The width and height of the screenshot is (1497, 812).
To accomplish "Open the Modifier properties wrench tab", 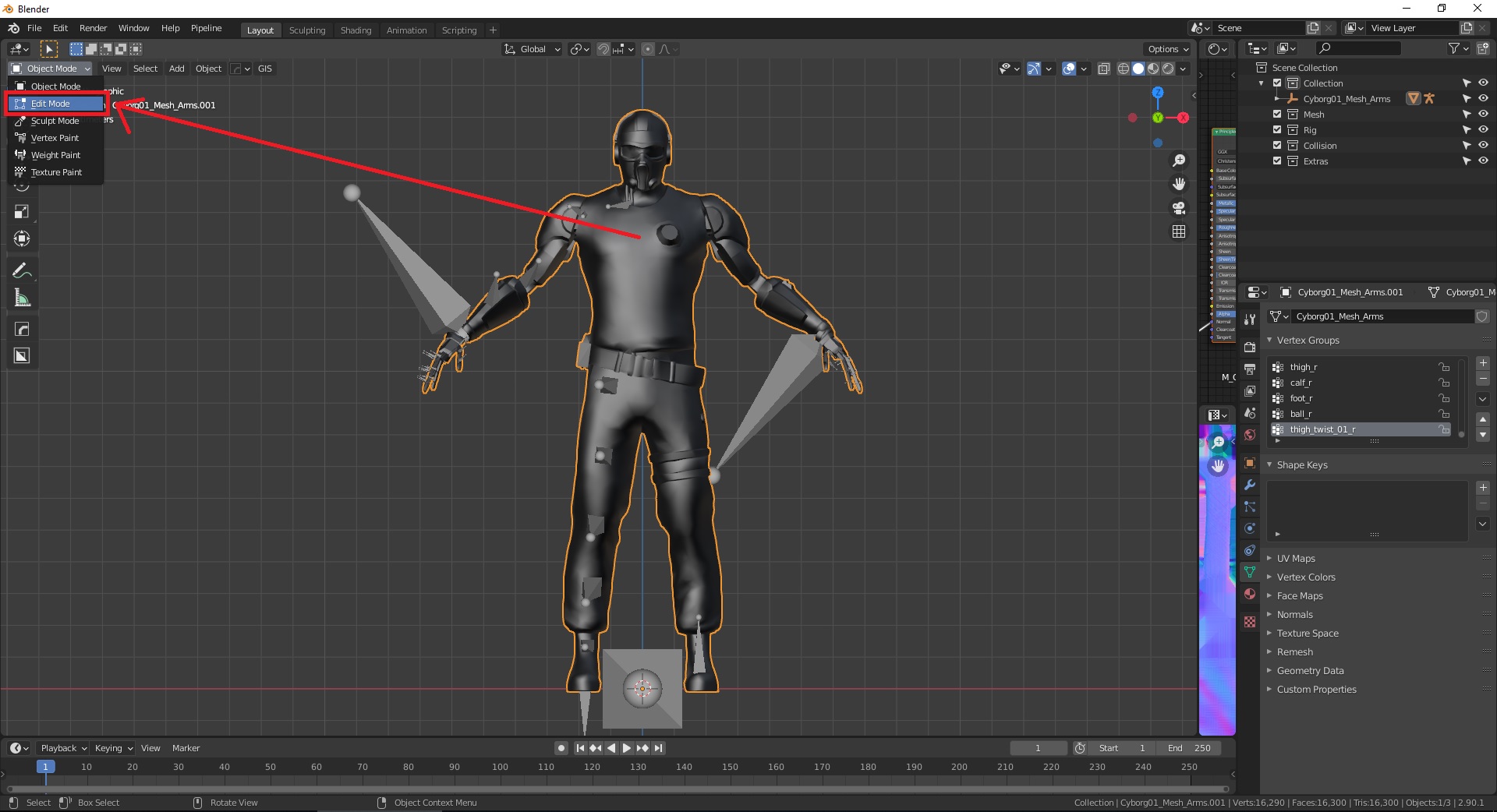I will [1250, 485].
